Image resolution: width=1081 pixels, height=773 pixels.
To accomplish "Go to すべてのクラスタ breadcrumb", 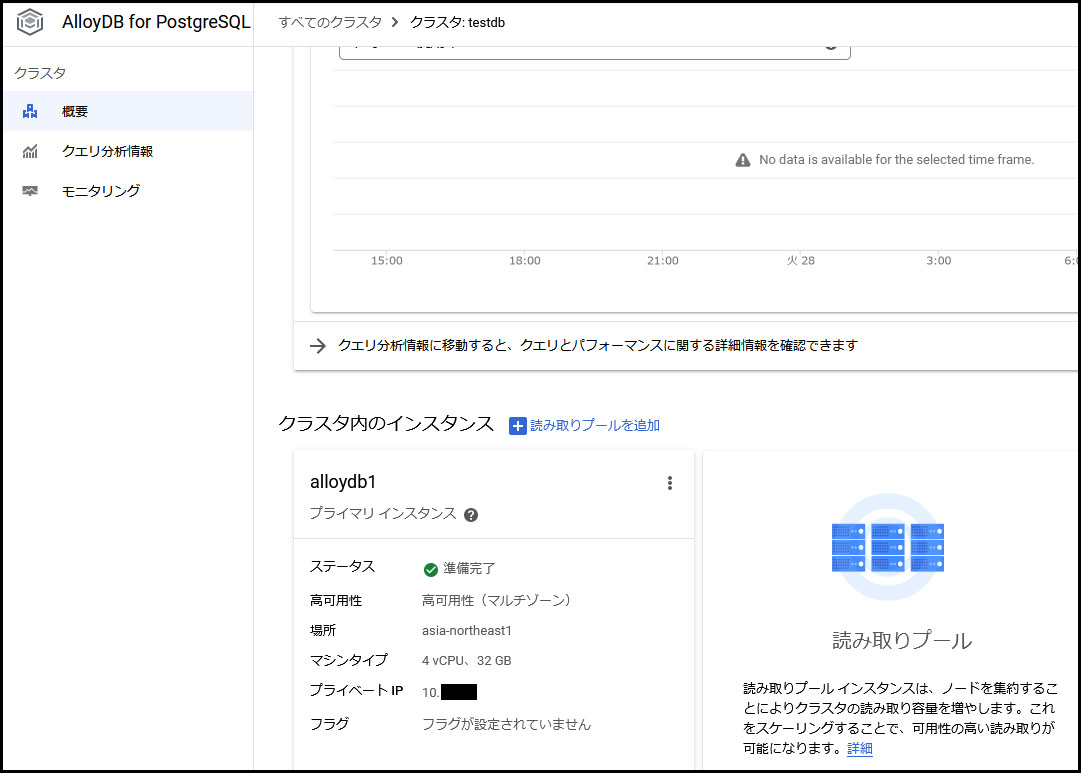I will pos(330,22).
